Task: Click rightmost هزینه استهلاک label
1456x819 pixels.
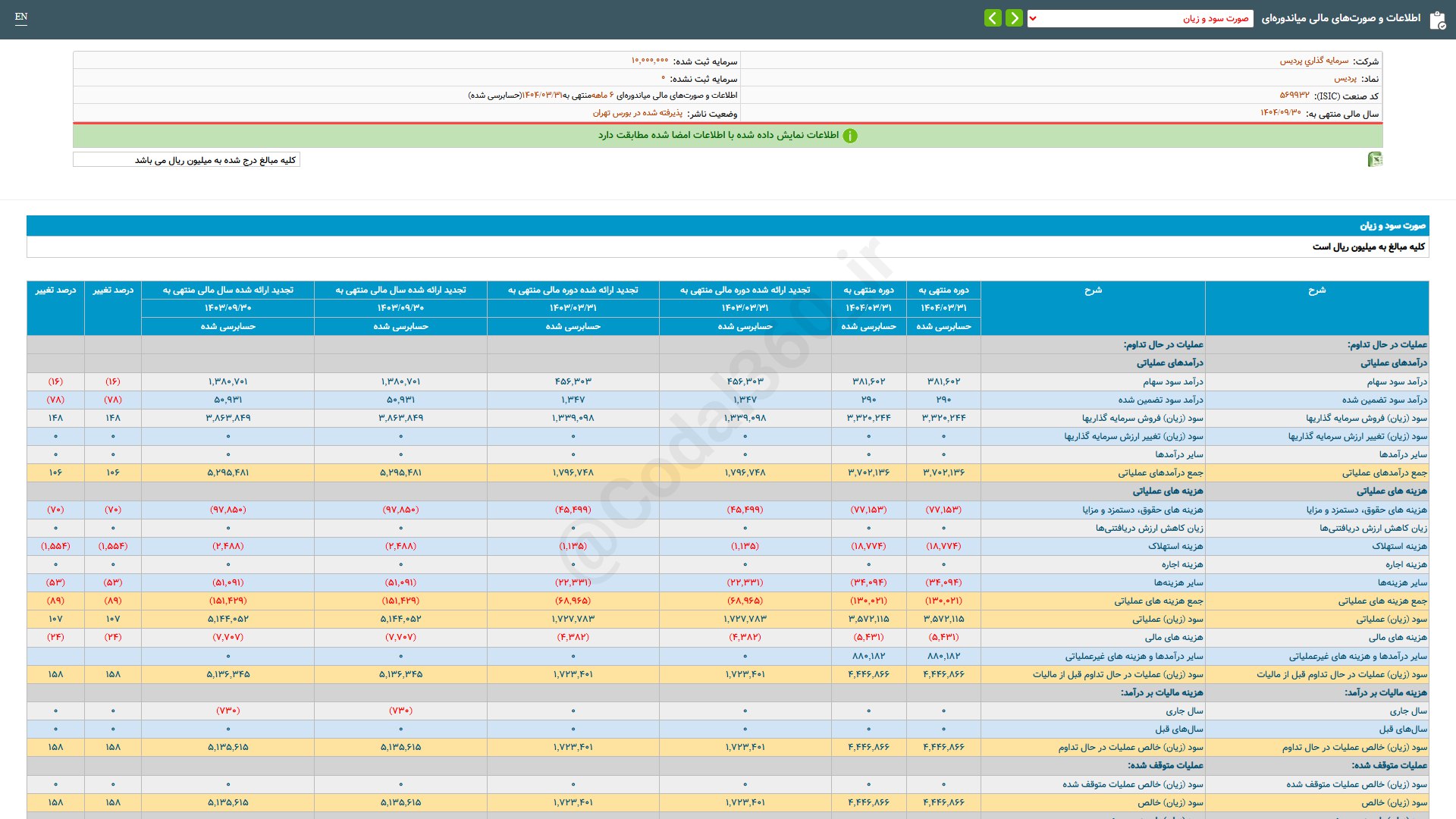Action: pos(1399,546)
